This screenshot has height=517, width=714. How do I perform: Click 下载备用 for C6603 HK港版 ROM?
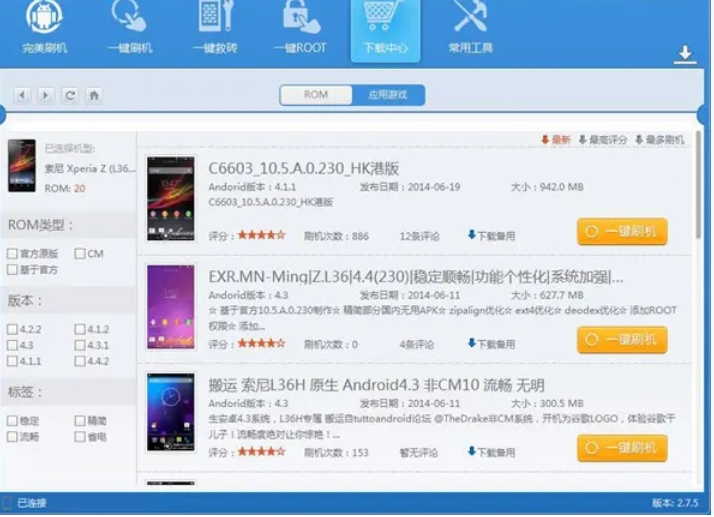pyautogui.click(x=491, y=235)
